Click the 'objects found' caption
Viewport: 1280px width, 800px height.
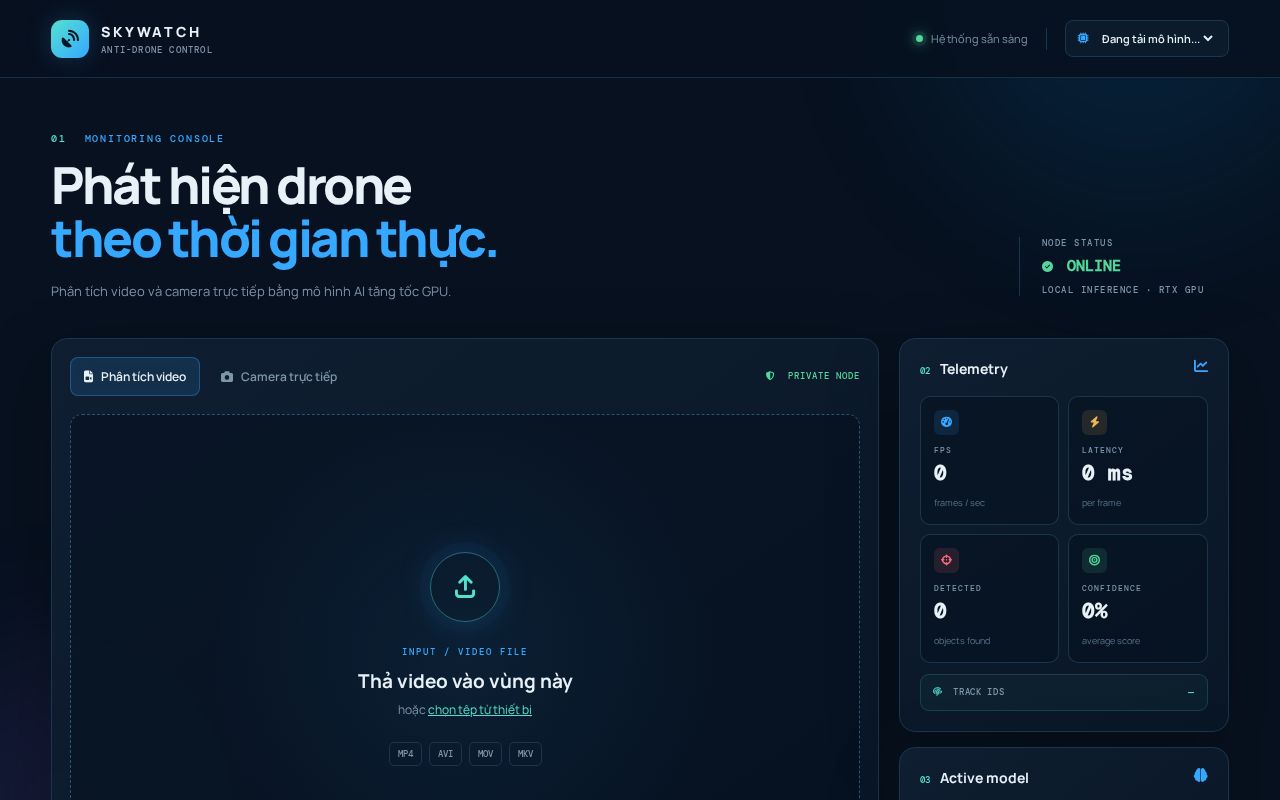963,641
